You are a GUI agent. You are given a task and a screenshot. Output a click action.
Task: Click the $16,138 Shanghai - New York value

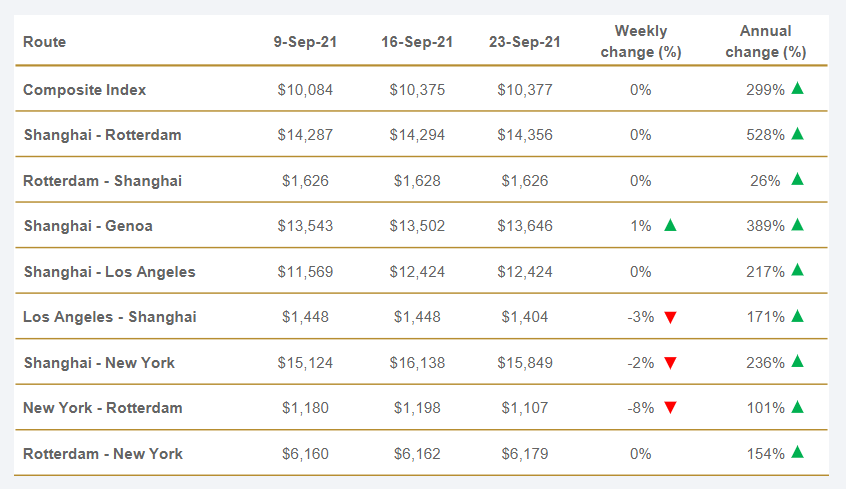[x=417, y=362]
